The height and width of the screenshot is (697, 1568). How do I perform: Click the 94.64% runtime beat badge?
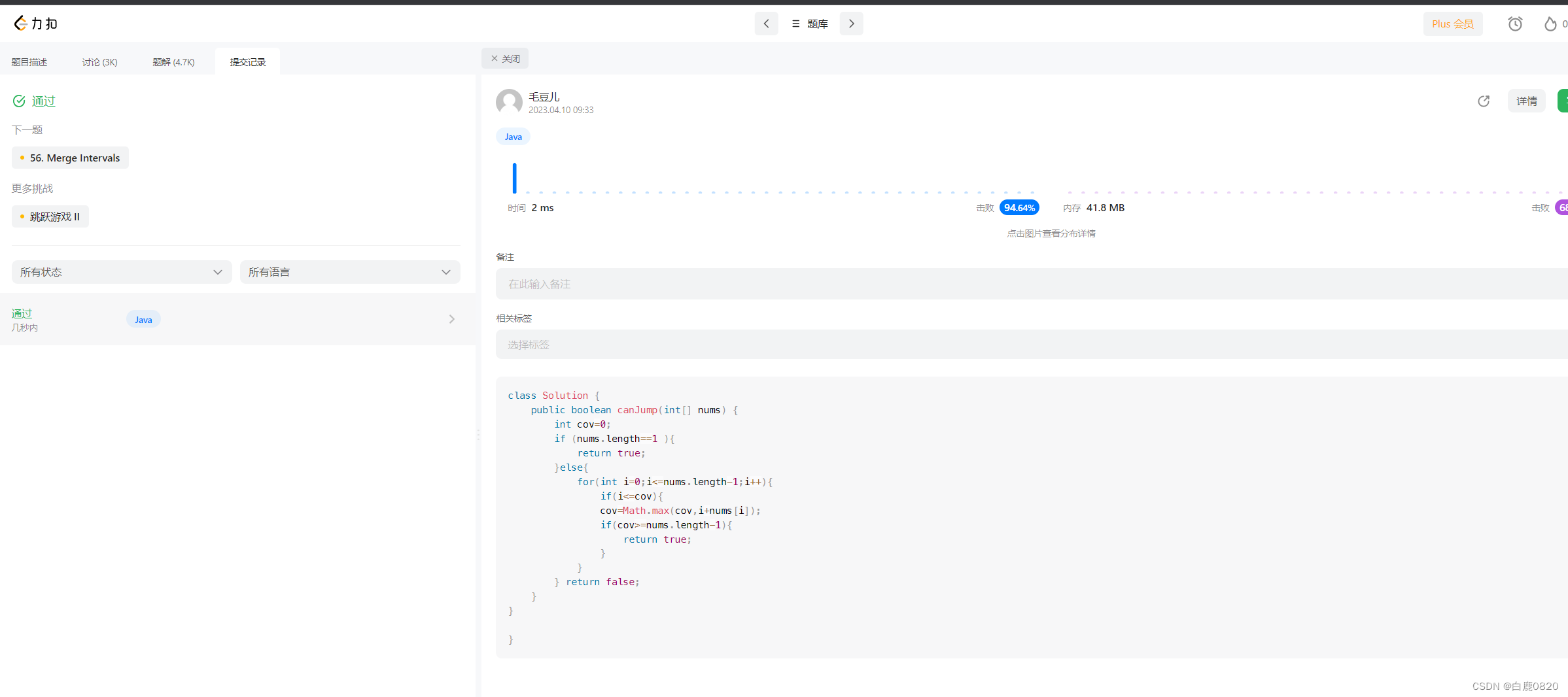pos(1019,207)
